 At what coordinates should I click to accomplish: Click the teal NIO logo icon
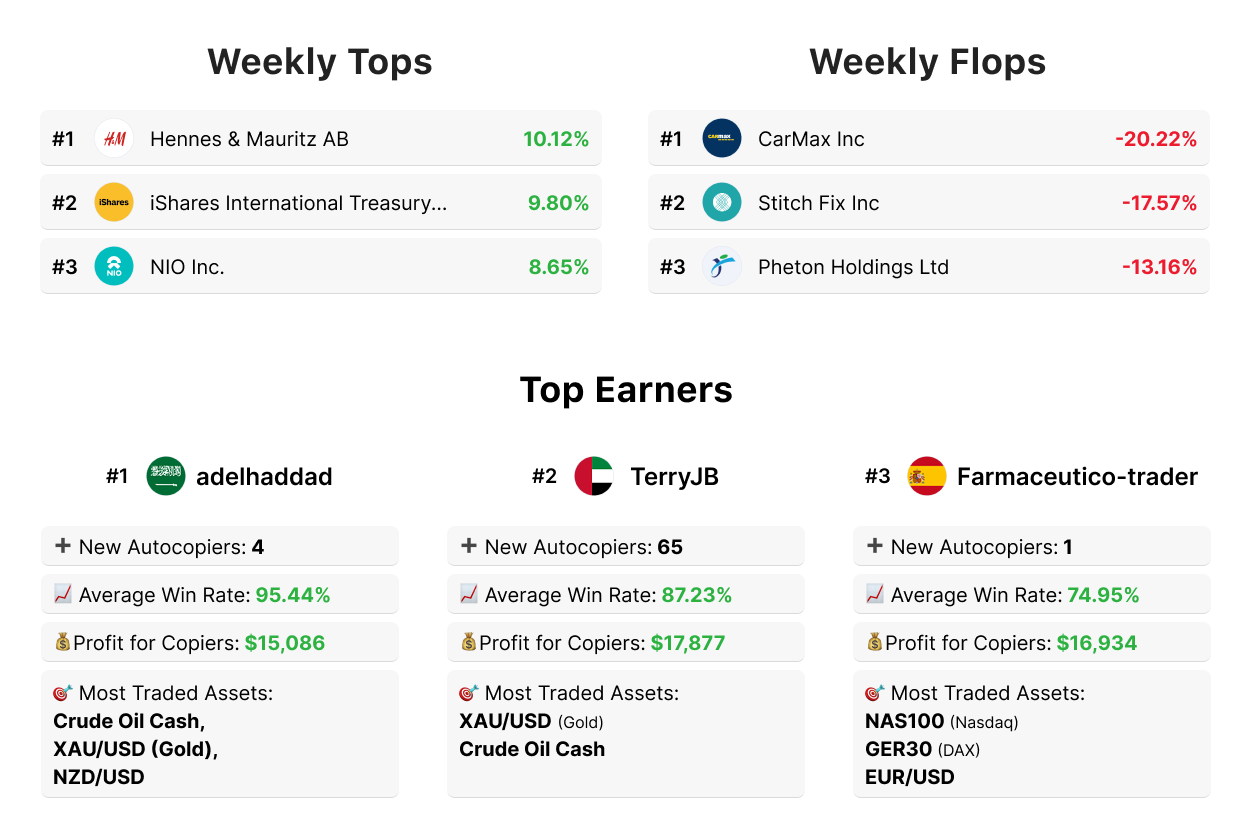pyautogui.click(x=114, y=267)
